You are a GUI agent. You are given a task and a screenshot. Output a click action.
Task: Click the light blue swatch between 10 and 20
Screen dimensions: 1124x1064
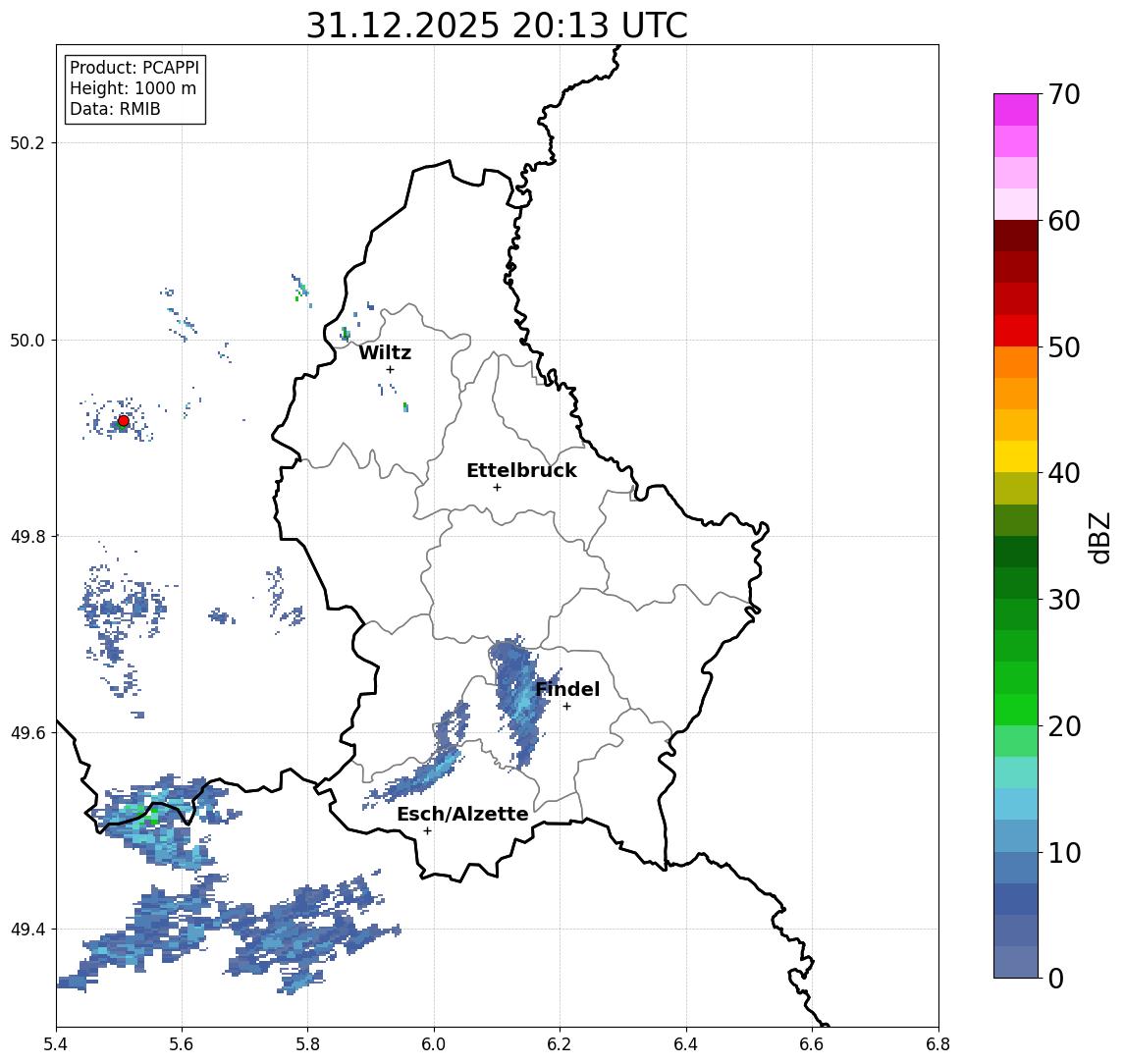(1016, 804)
